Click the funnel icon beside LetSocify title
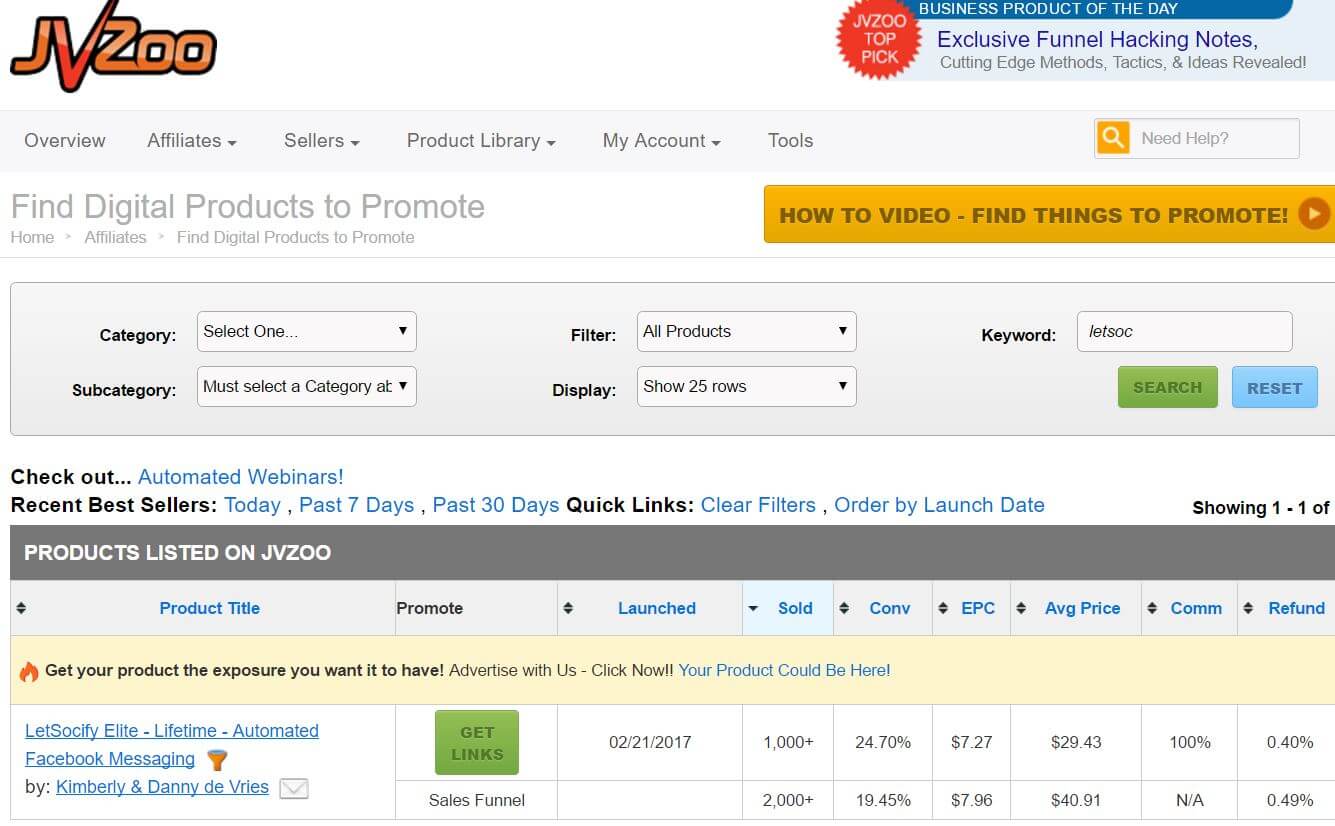 217,760
